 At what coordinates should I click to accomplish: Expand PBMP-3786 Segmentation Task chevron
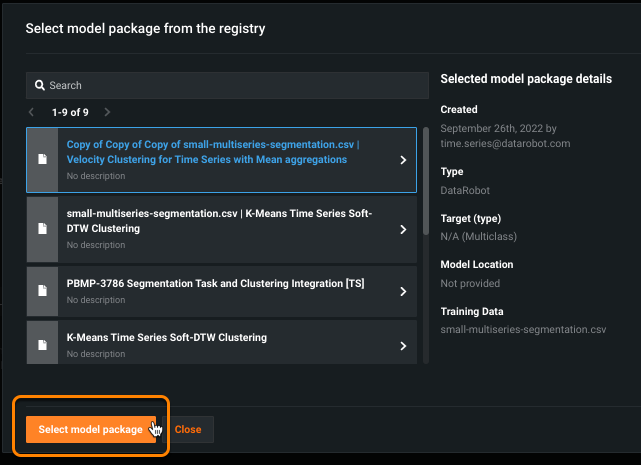[403, 291]
